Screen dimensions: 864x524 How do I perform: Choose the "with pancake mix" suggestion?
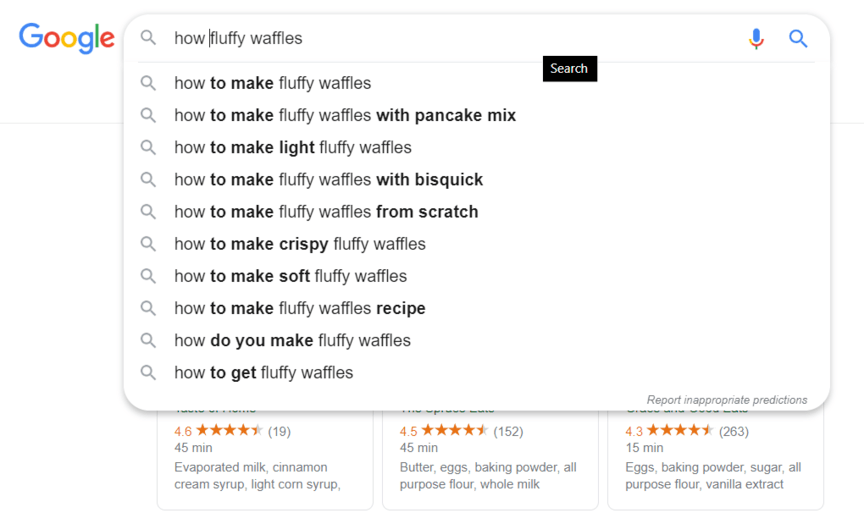(x=345, y=115)
